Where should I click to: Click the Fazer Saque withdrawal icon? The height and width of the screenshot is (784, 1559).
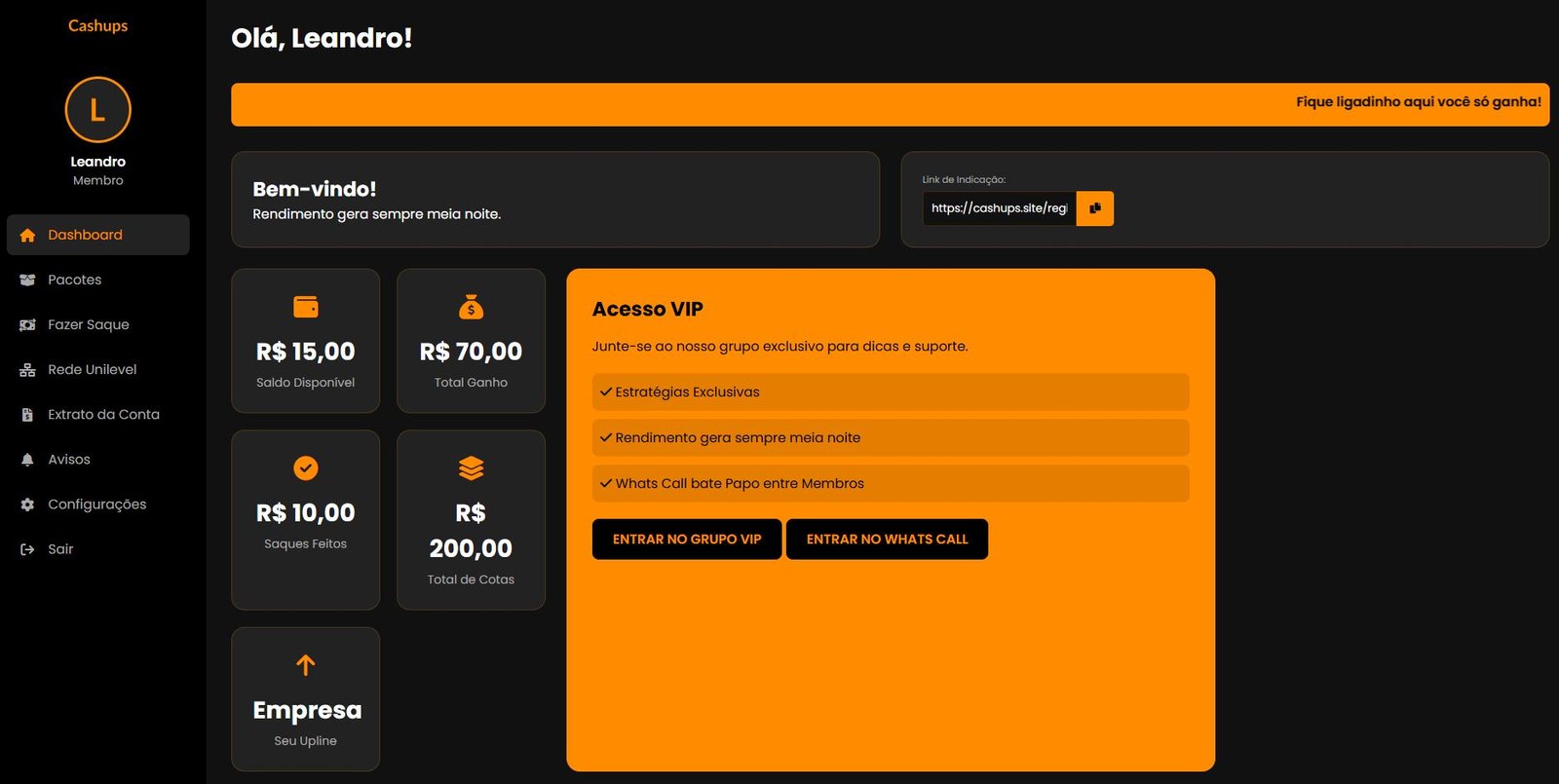click(27, 324)
